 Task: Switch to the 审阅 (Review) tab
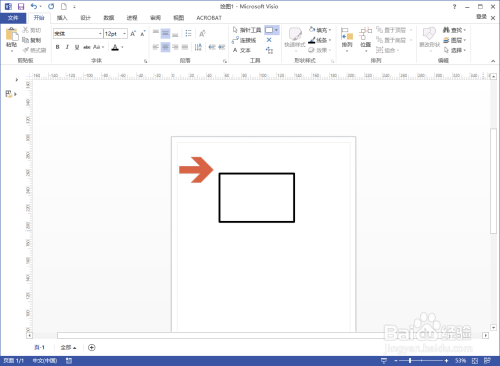click(155, 18)
